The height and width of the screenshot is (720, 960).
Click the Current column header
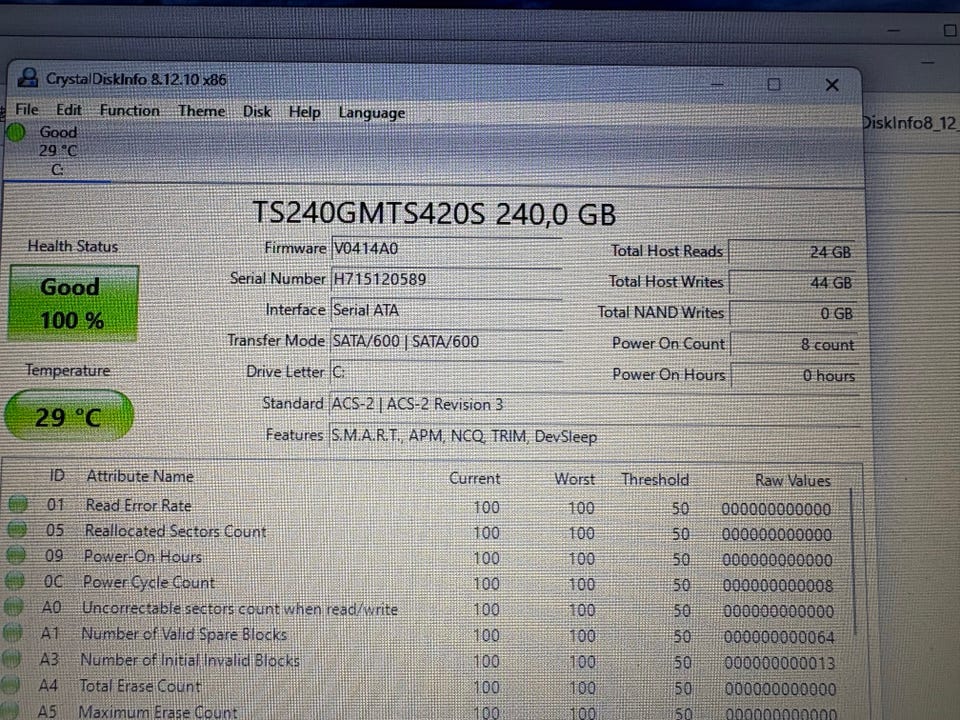(x=474, y=479)
